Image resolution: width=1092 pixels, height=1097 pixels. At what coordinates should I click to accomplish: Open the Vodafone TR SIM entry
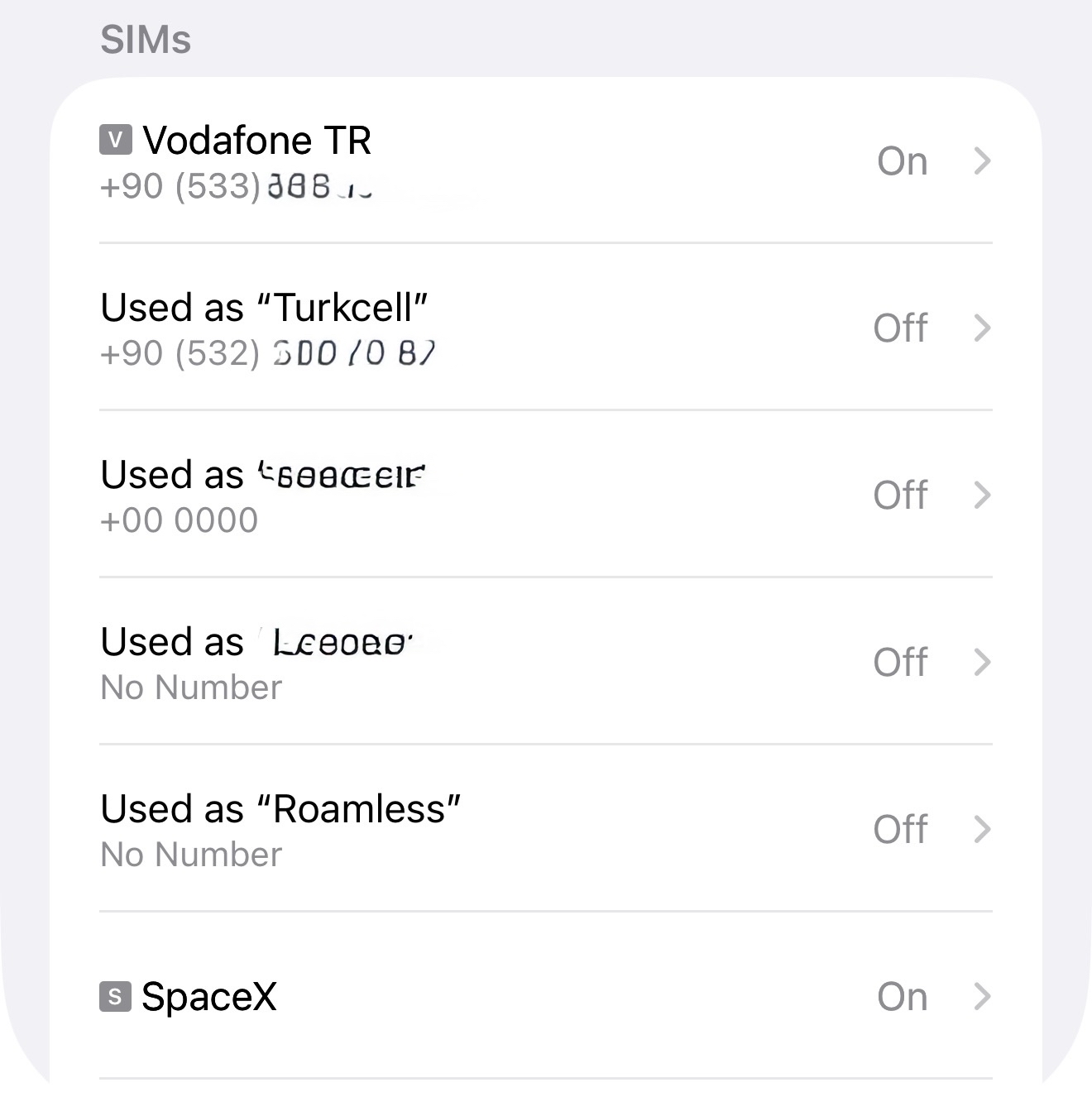pyautogui.click(x=546, y=161)
